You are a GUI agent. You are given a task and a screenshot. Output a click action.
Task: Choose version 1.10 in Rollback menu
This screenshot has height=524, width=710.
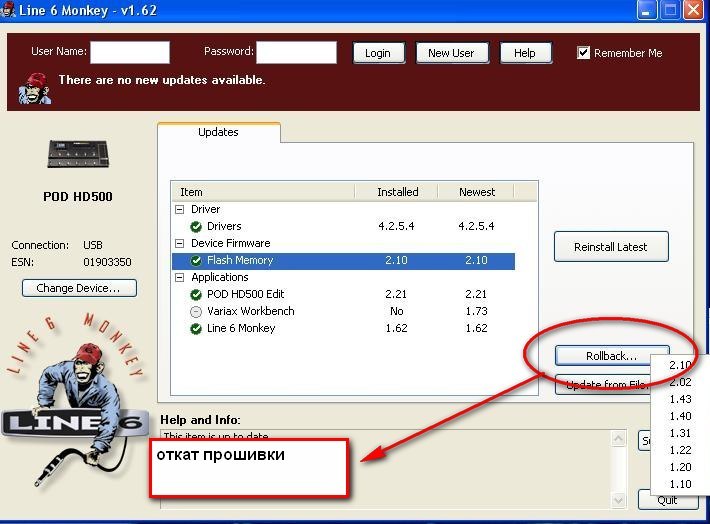click(680, 484)
